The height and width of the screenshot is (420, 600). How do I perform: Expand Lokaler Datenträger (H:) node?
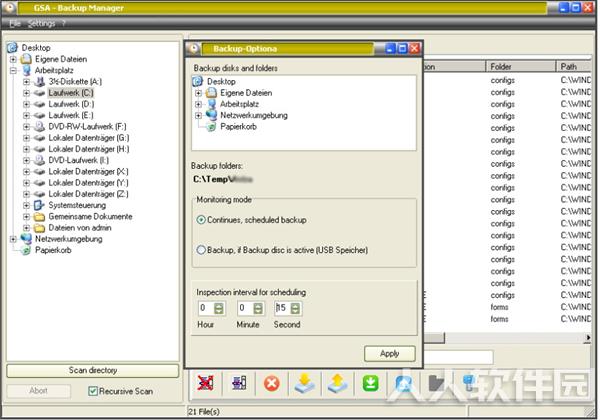pos(26,149)
